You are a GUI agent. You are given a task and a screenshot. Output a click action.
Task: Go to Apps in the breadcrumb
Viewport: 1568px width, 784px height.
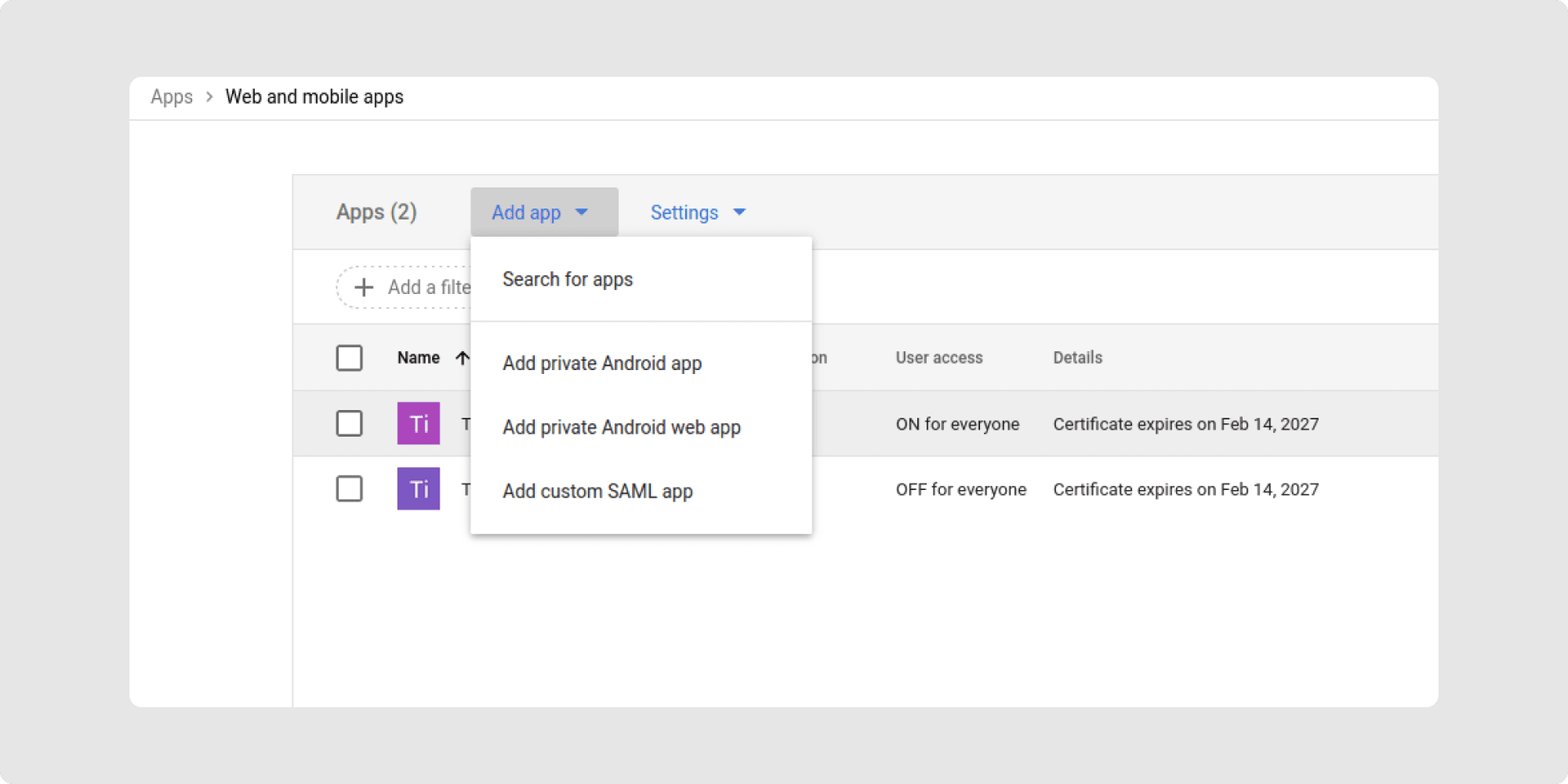coord(171,97)
